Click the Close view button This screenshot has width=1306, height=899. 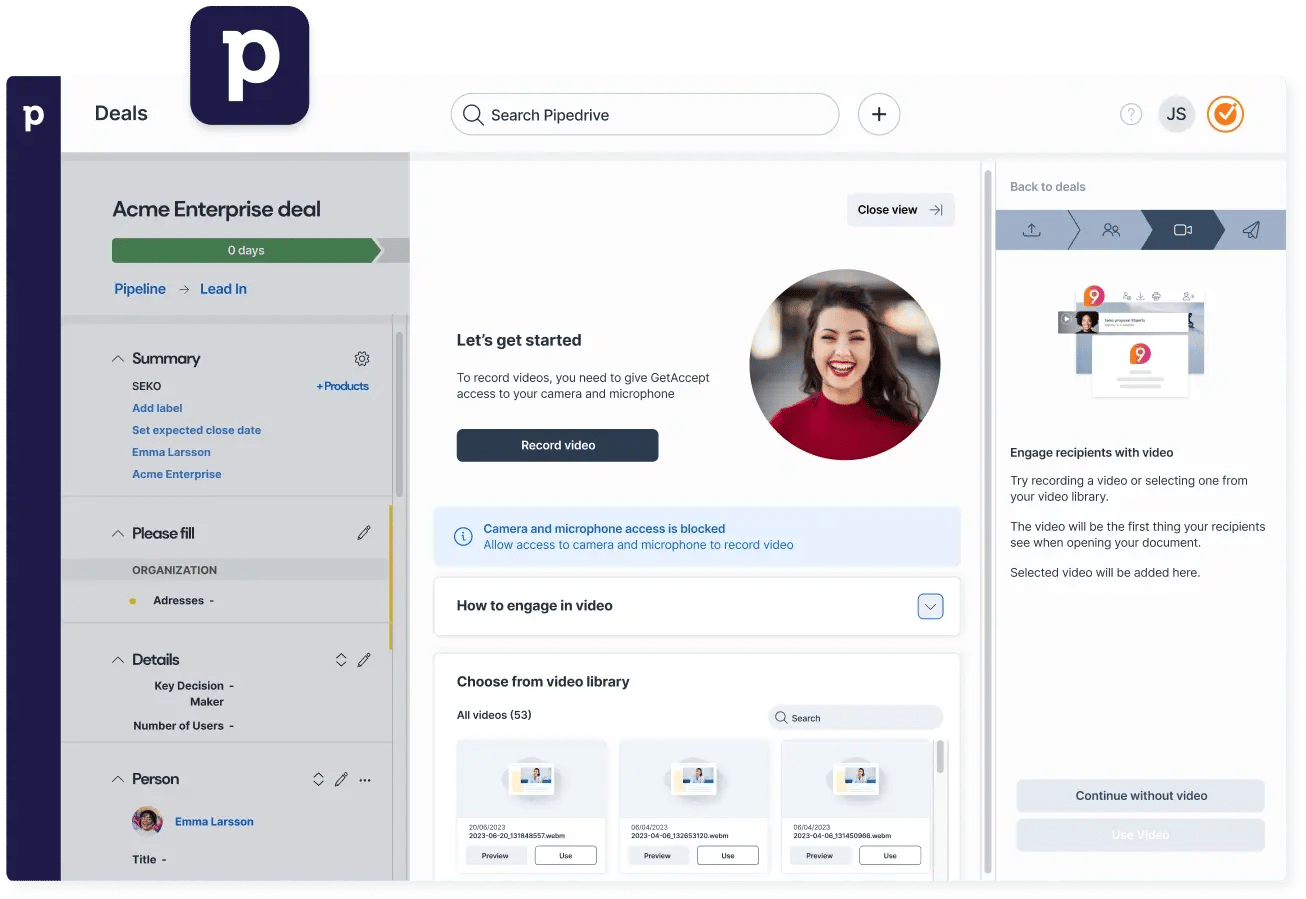[x=900, y=210]
